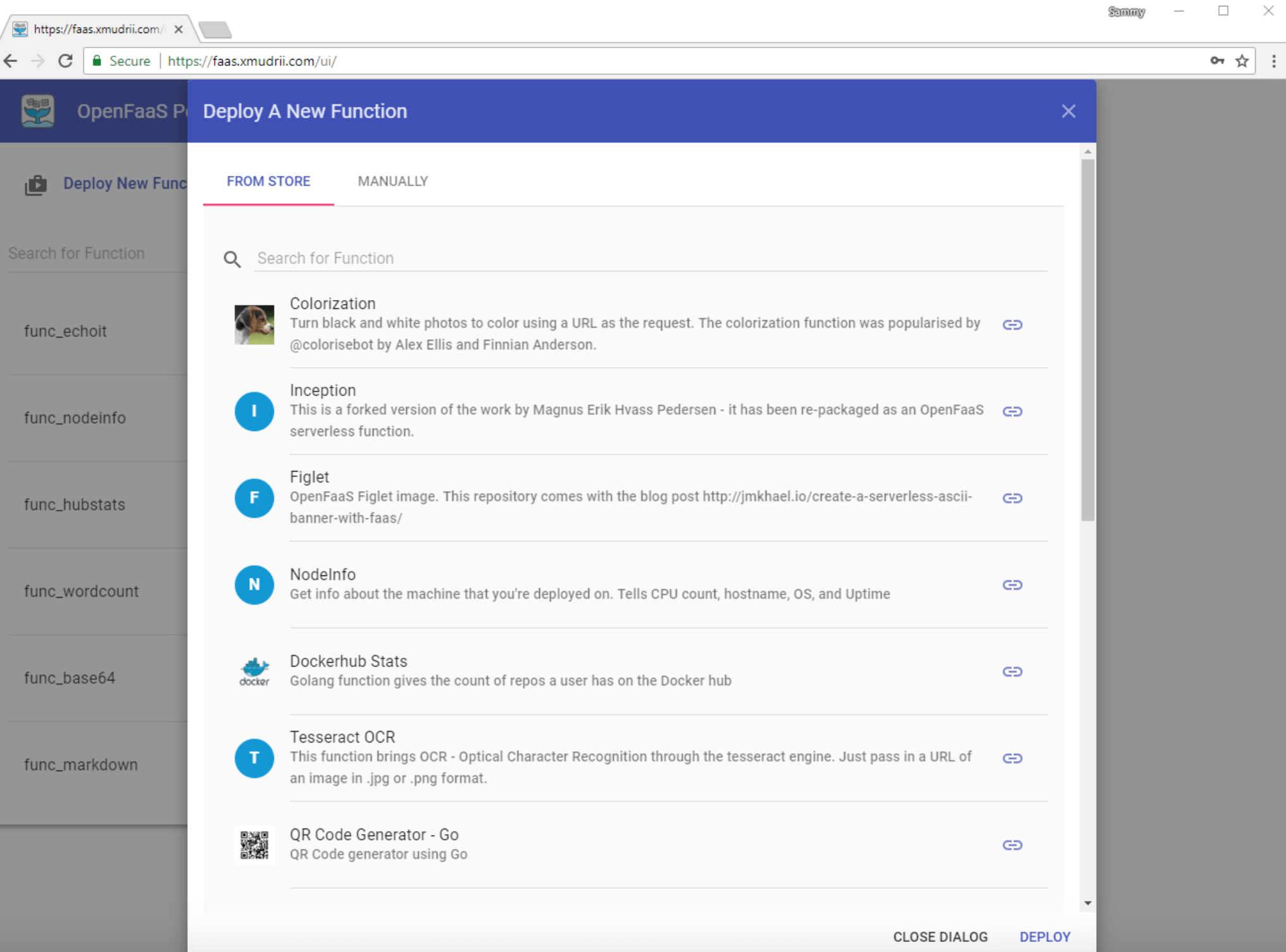Click the Sammy profile name button

point(1127,11)
